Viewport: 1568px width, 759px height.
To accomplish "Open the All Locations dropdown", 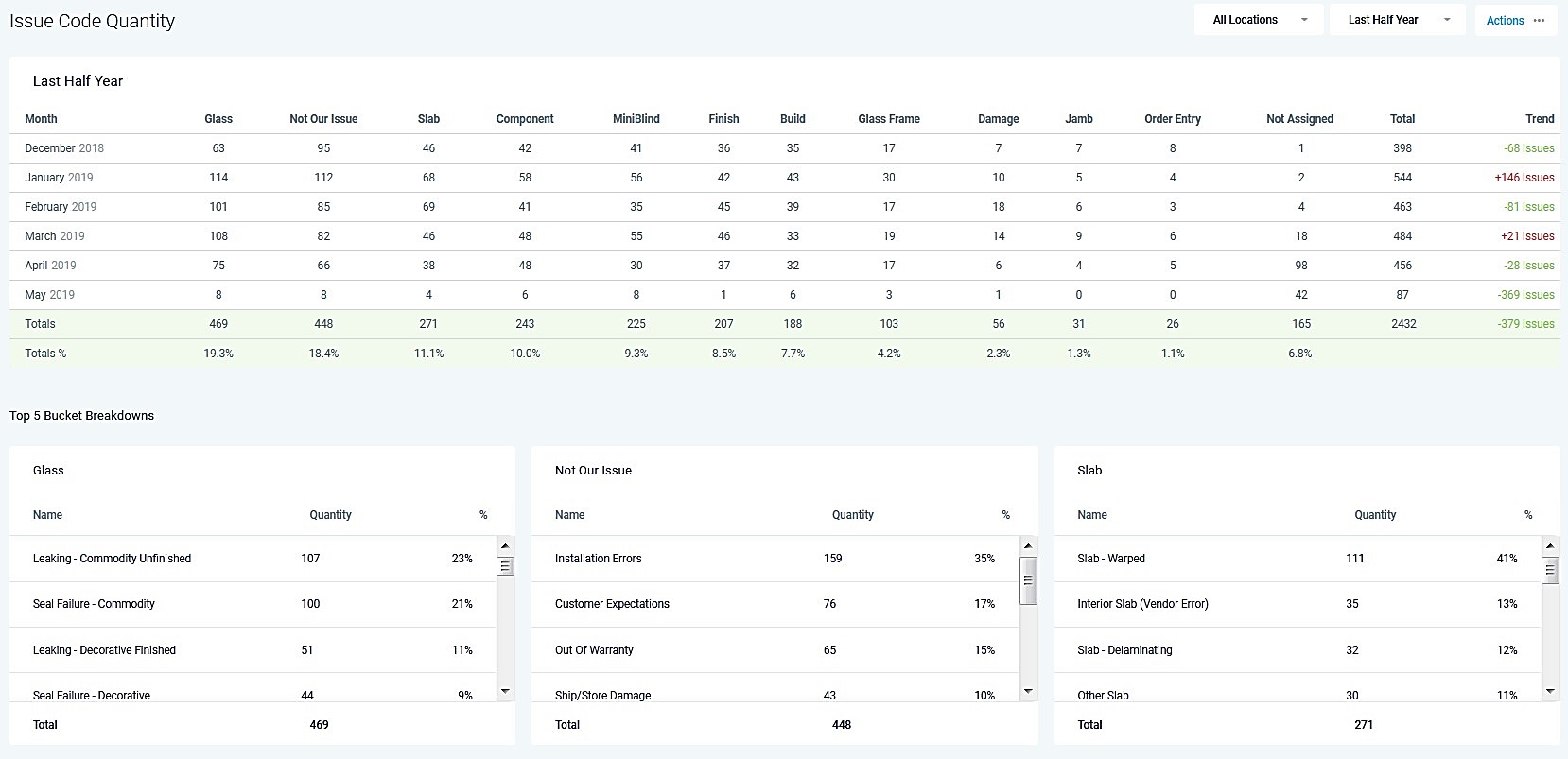I will (1257, 20).
